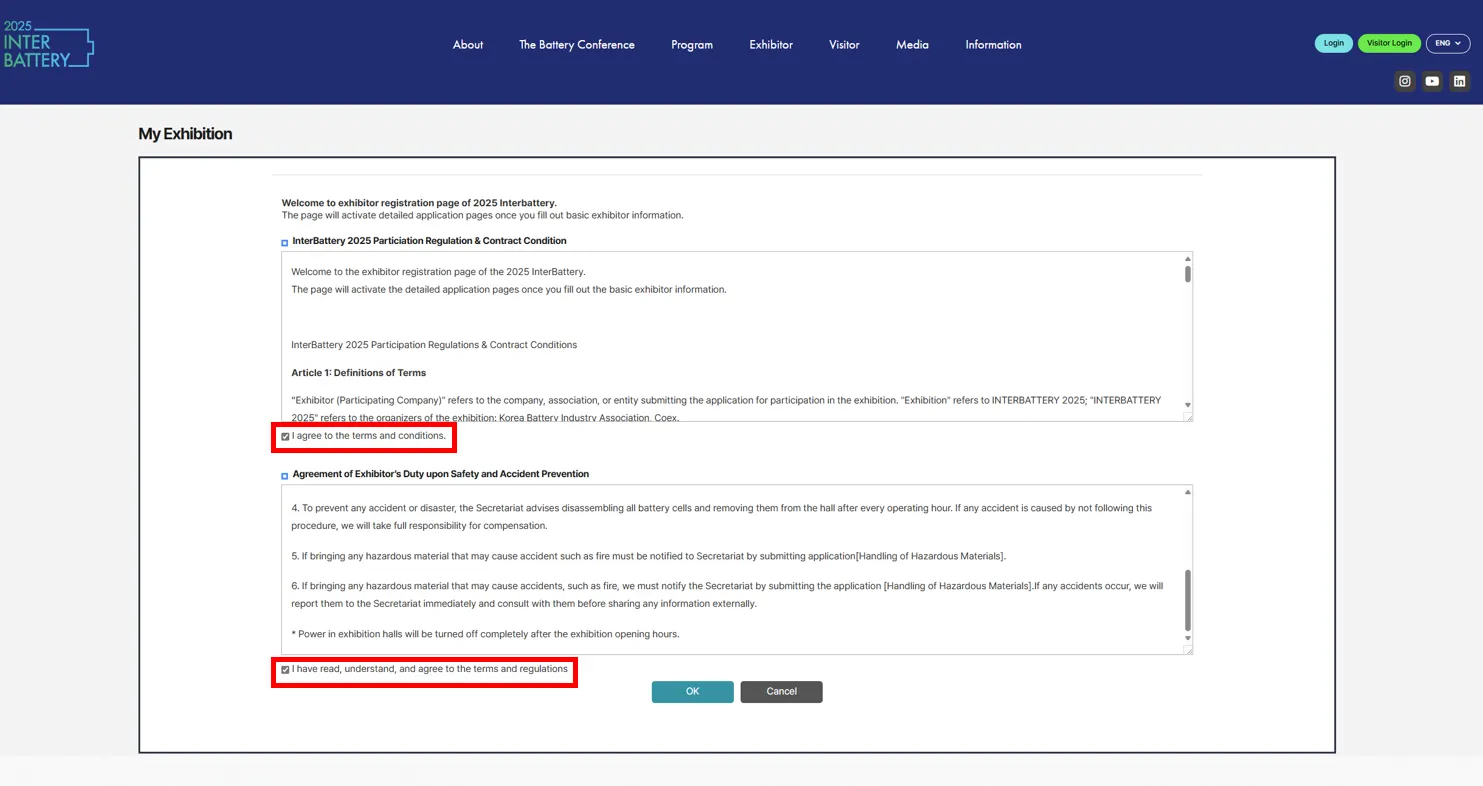The image size is (1483, 786).
Task: Toggle 'I have read, understand, and agree' checkbox
Action: (x=285, y=670)
